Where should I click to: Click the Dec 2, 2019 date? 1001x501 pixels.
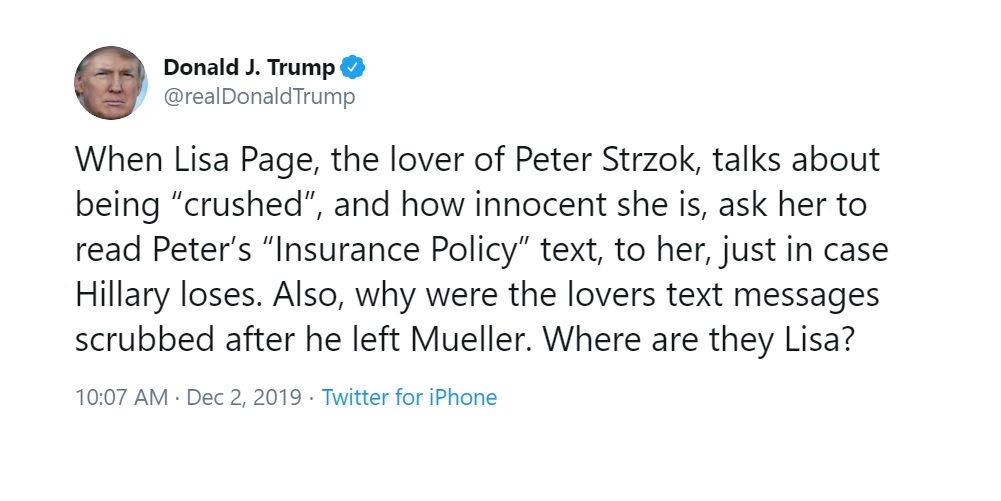pos(244,397)
